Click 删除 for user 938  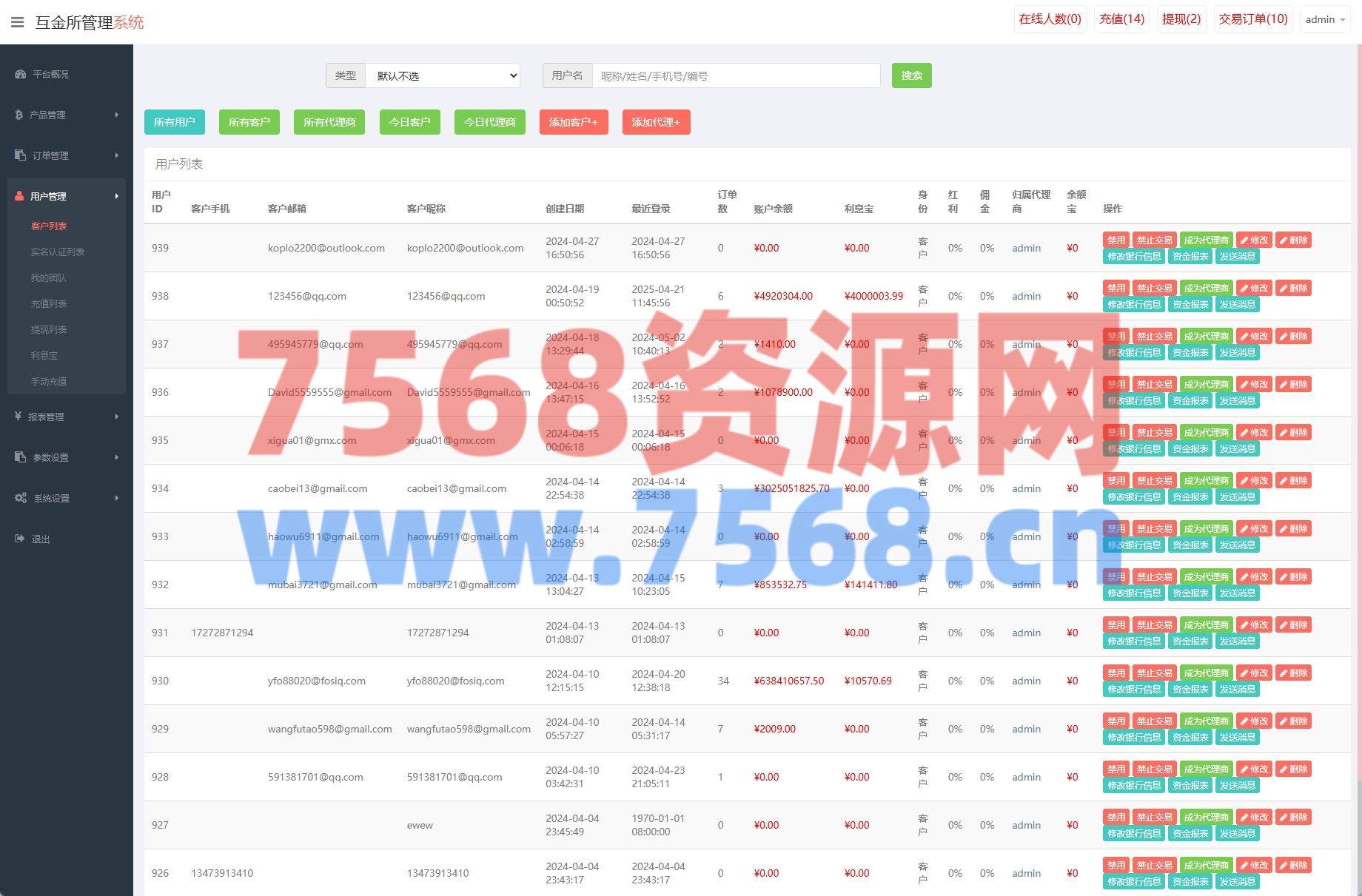(1293, 288)
